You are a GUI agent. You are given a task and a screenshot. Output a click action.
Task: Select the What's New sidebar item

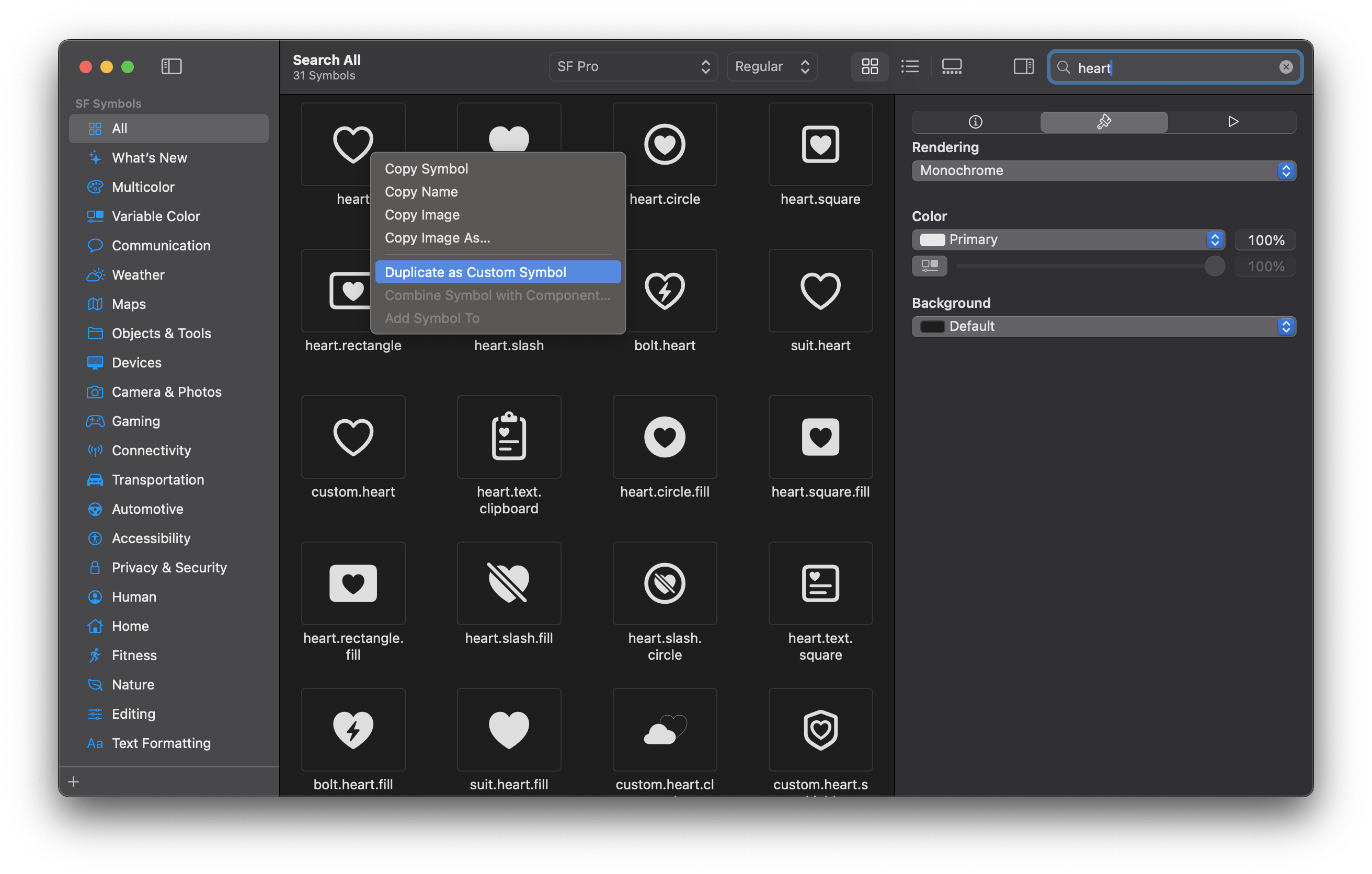(x=150, y=157)
